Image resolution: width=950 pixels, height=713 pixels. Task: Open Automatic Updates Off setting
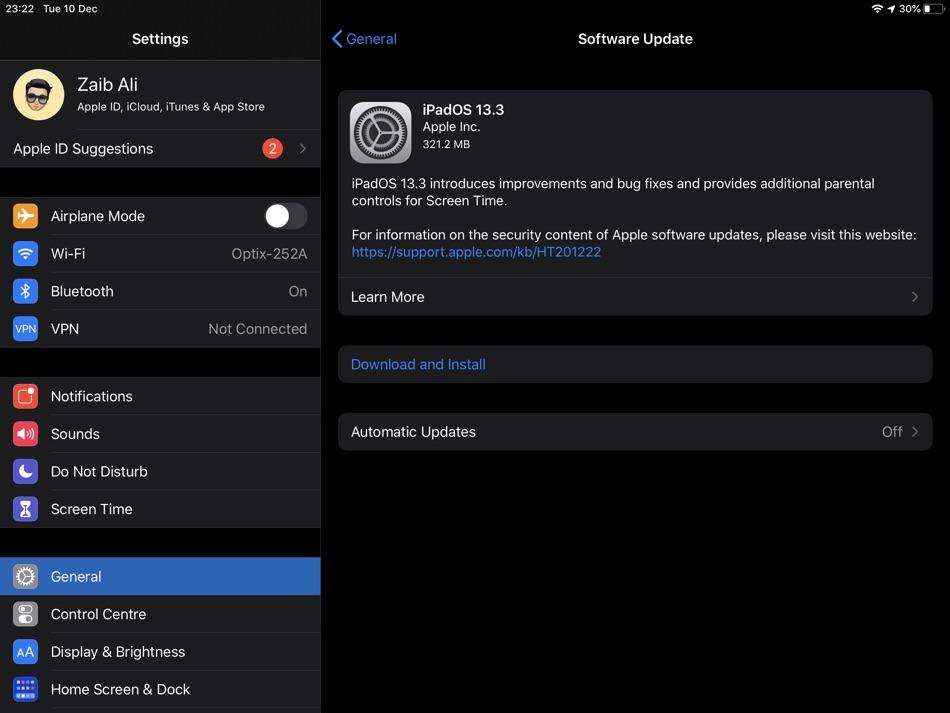899,432
